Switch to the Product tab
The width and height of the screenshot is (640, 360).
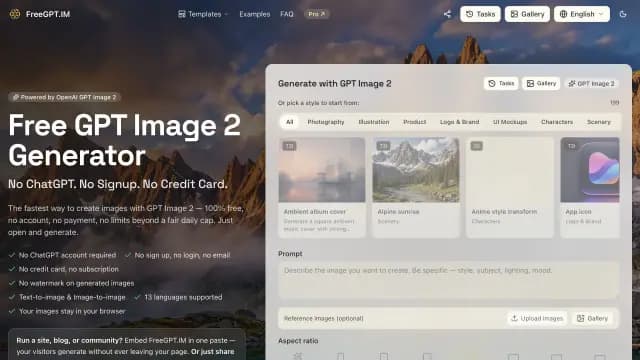click(414, 122)
